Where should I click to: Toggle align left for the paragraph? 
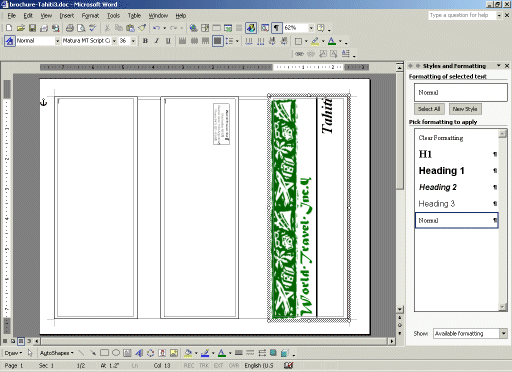(183, 41)
